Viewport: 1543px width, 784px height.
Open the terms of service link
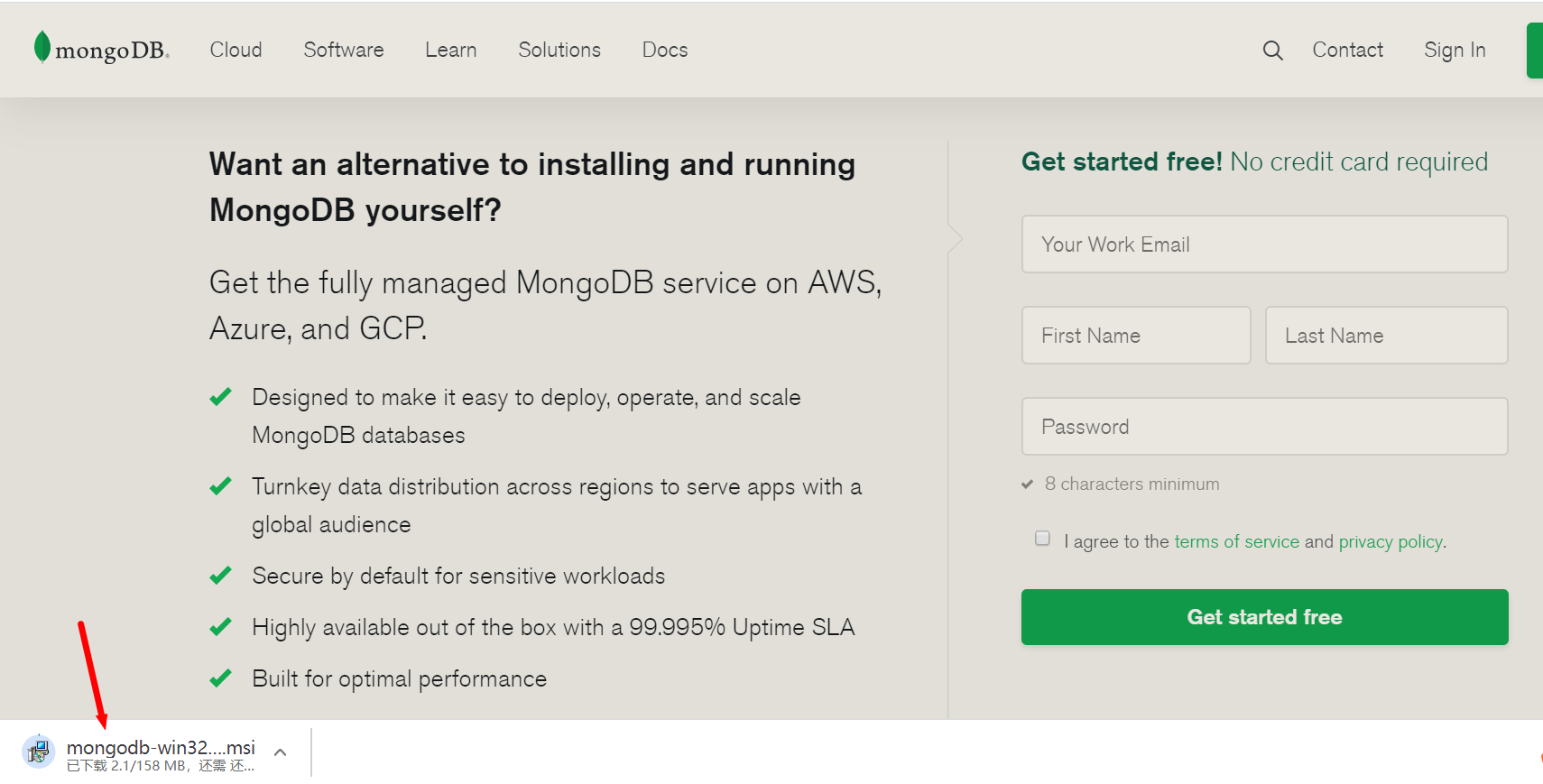click(1236, 541)
